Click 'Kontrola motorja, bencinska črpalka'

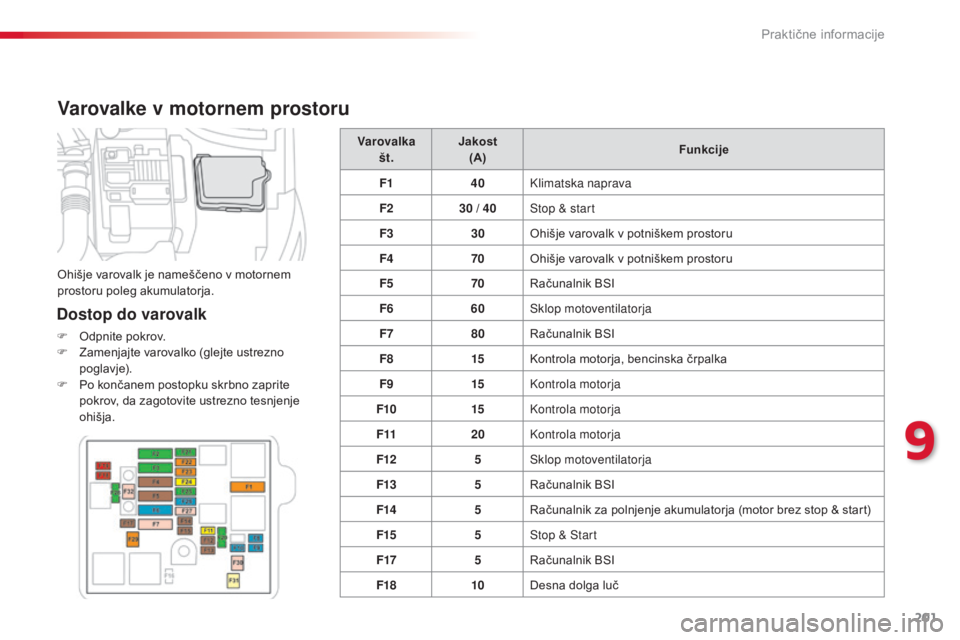(628, 359)
